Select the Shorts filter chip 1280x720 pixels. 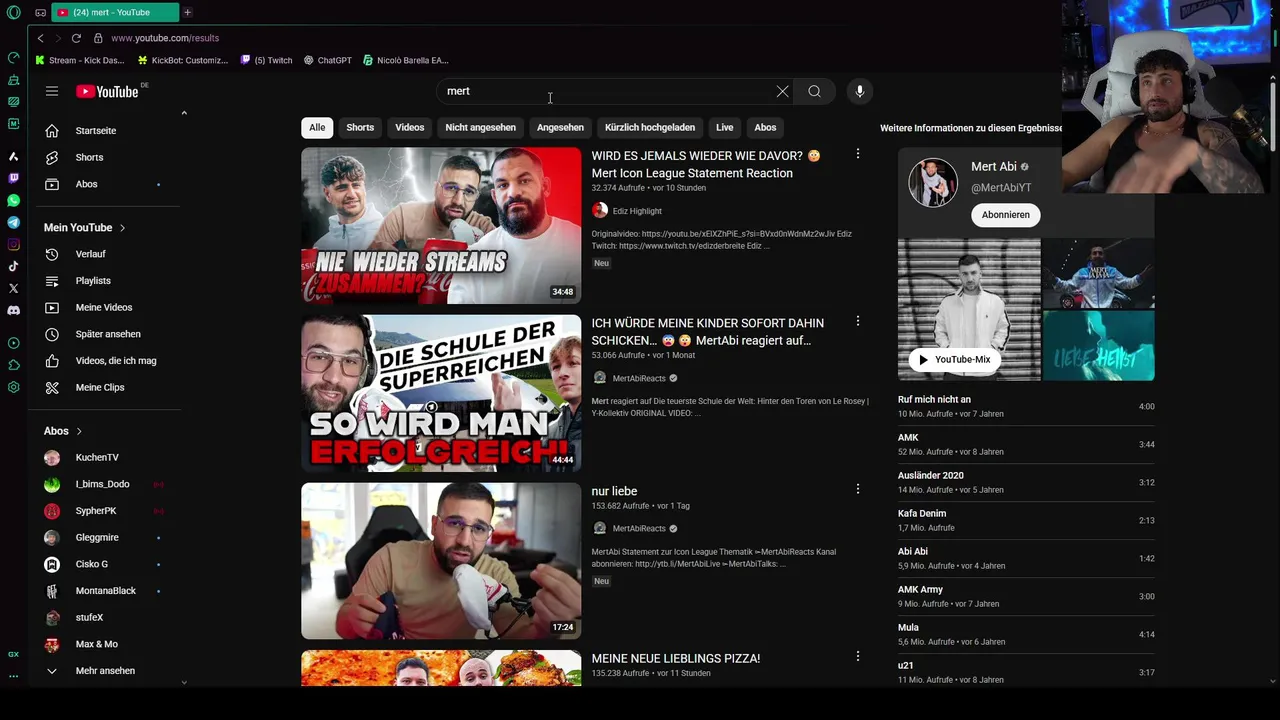(360, 128)
